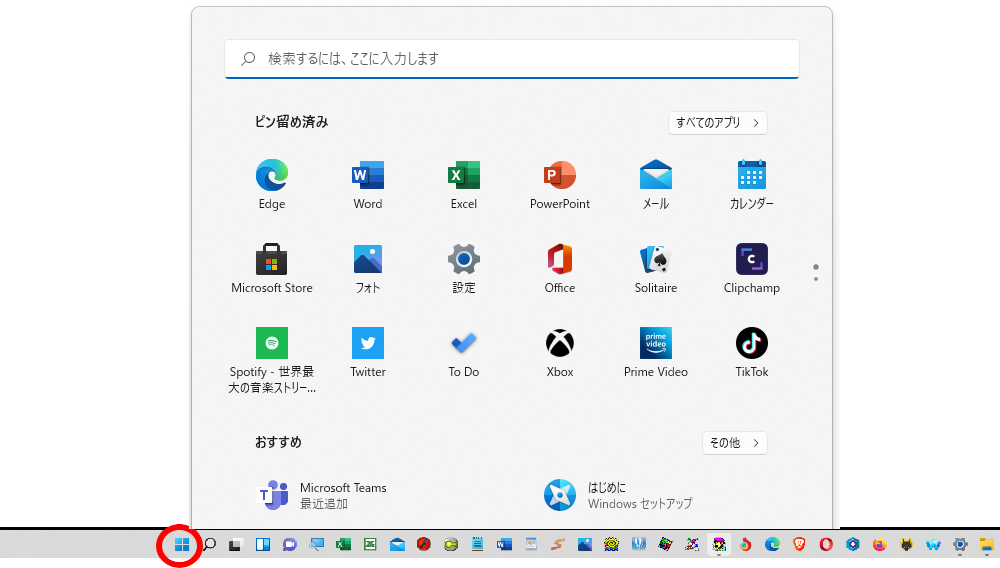Open File Explorer folder on taskbar
The width and height of the screenshot is (1000, 568).
pyautogui.click(x=987, y=544)
